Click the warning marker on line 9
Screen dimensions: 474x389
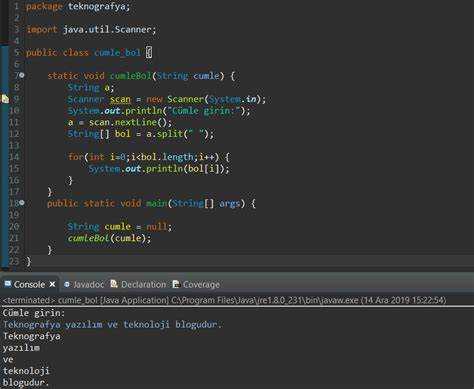pos(5,99)
